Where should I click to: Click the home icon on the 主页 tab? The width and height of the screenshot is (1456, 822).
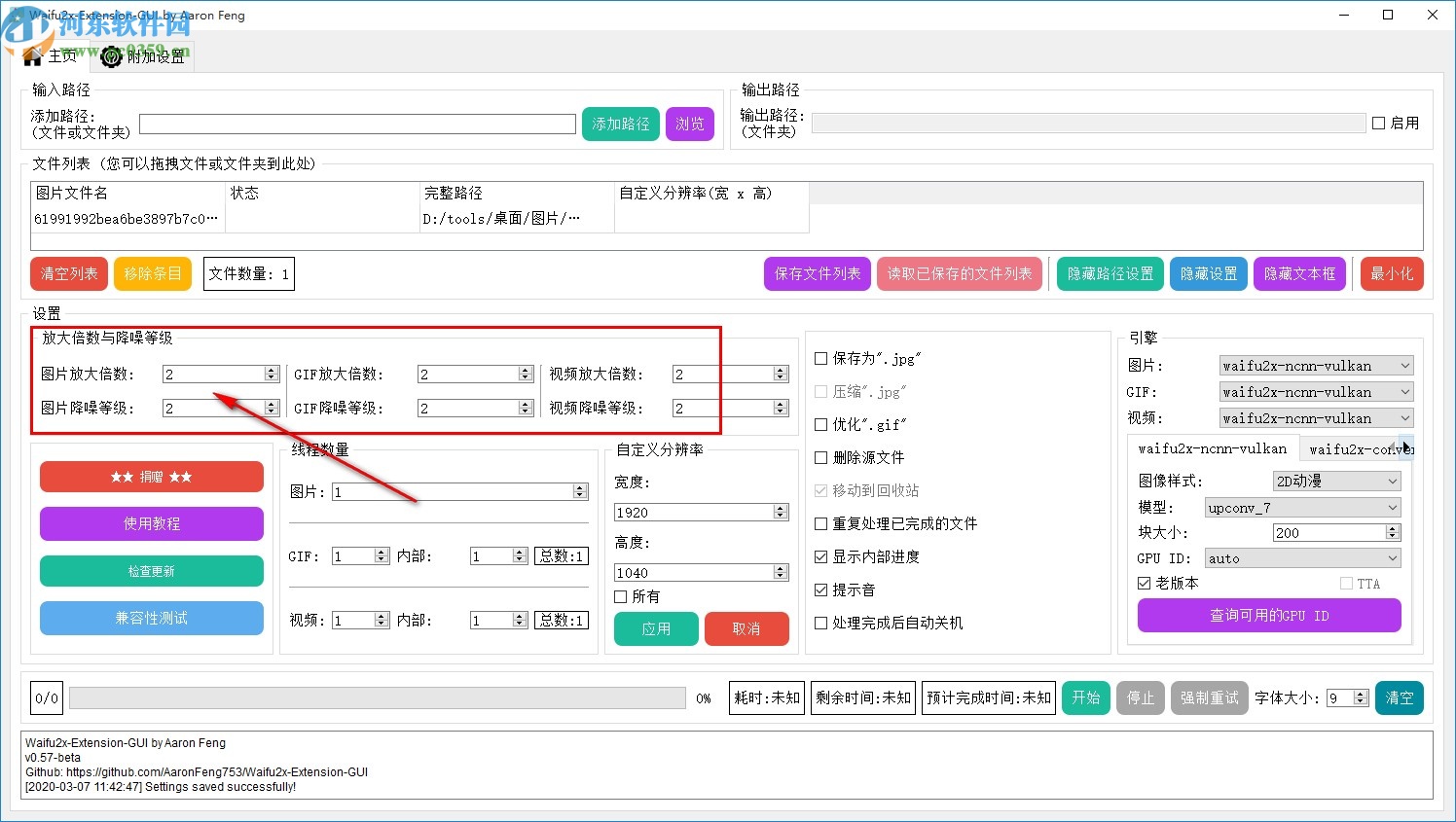[x=30, y=56]
